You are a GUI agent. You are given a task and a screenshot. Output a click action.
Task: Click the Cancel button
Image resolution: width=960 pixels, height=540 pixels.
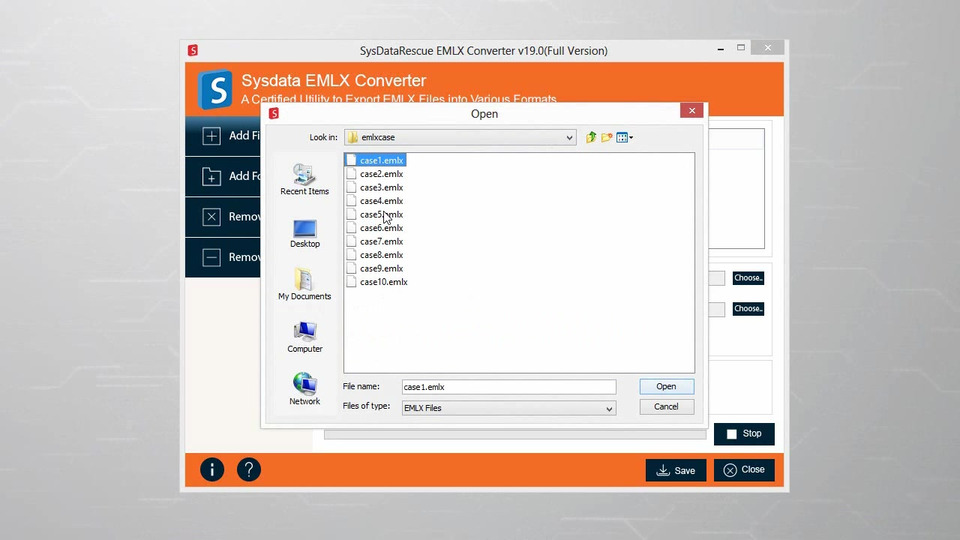(666, 407)
